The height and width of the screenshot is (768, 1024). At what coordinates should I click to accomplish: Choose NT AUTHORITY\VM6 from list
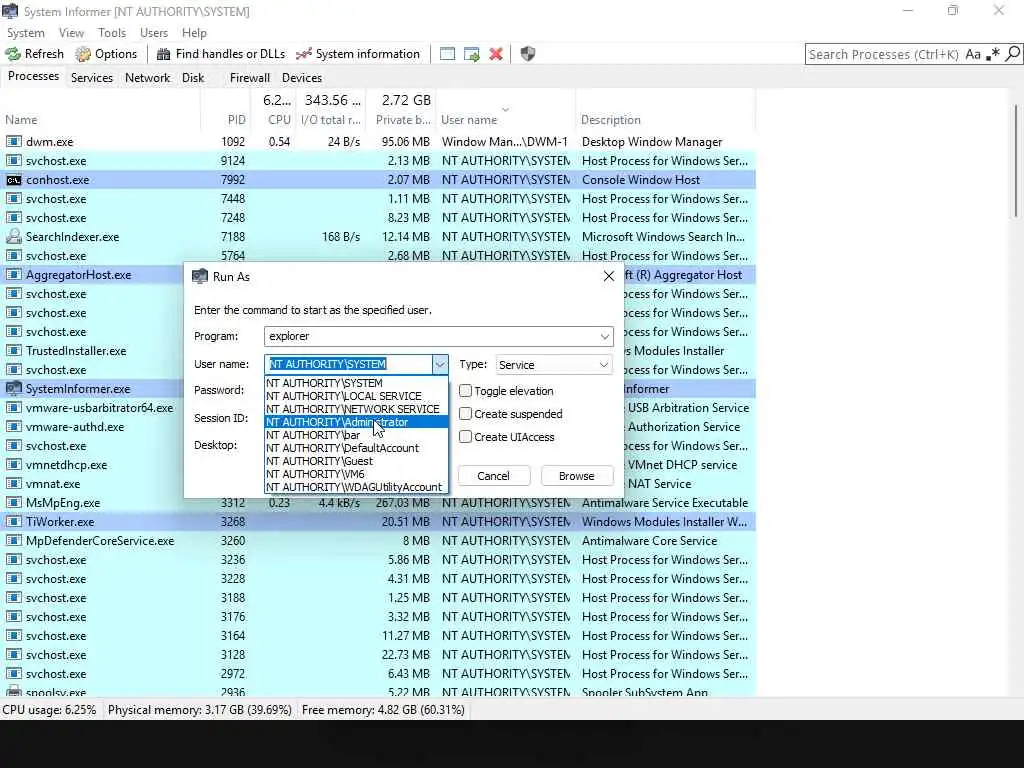pos(357,474)
